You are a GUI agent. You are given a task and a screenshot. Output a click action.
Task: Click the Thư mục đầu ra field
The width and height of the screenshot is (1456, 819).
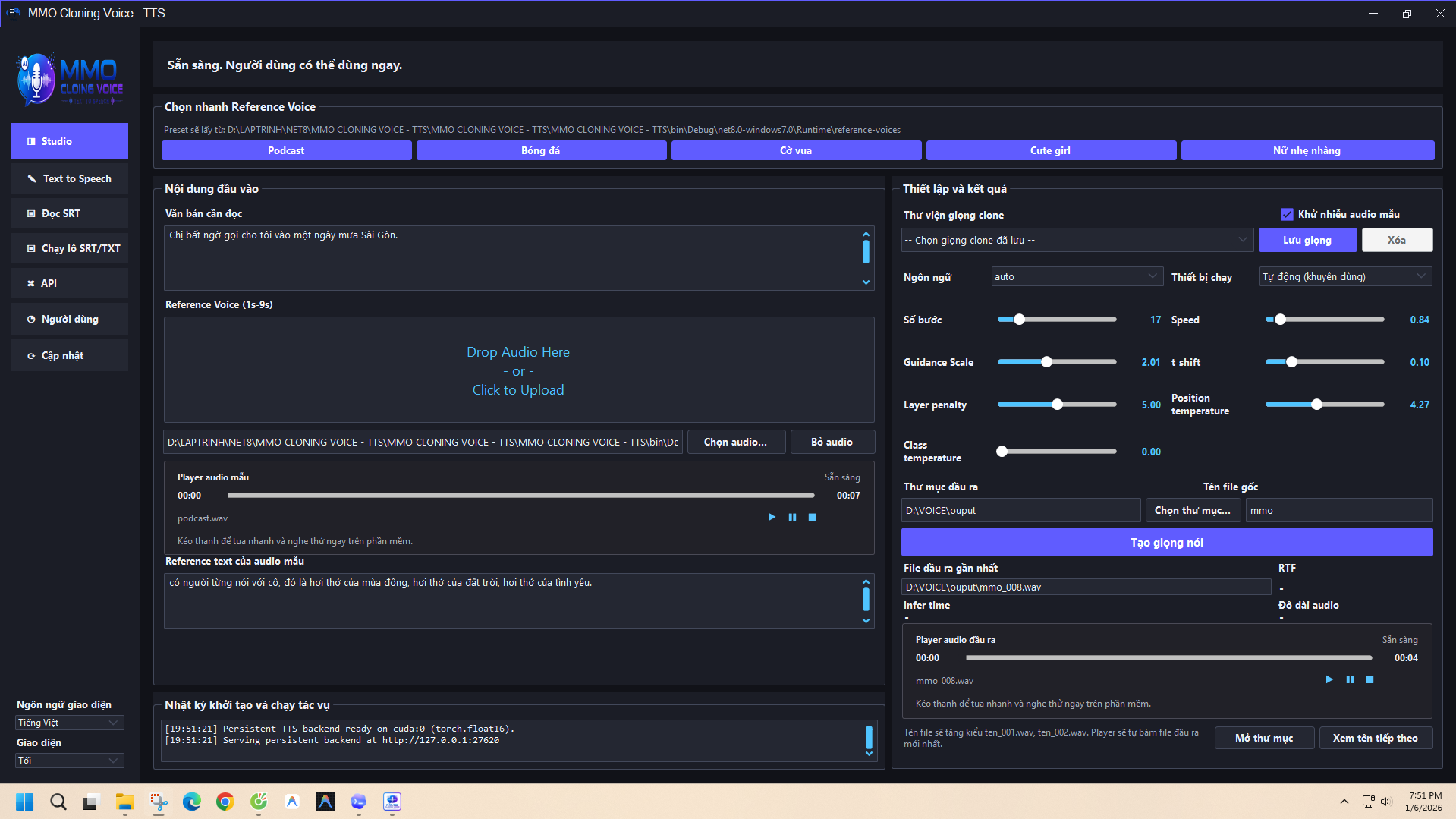click(x=1021, y=510)
